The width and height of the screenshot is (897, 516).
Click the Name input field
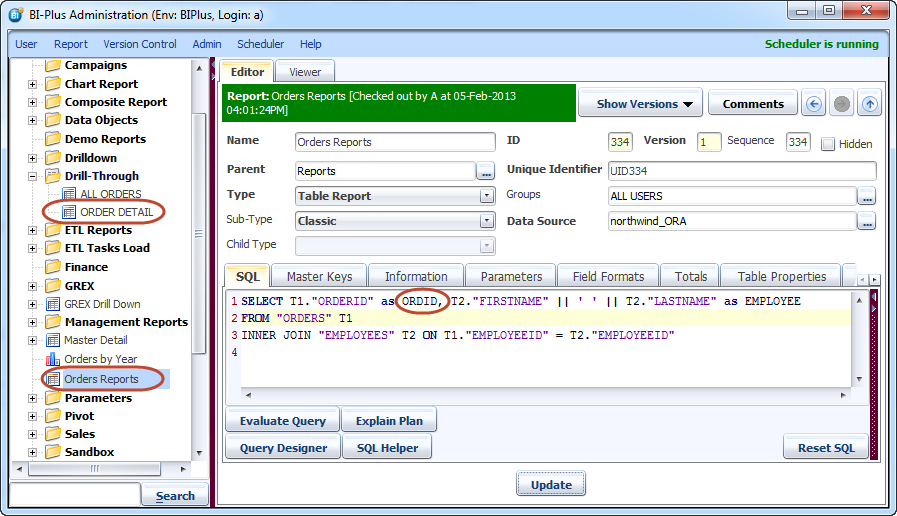[395, 142]
